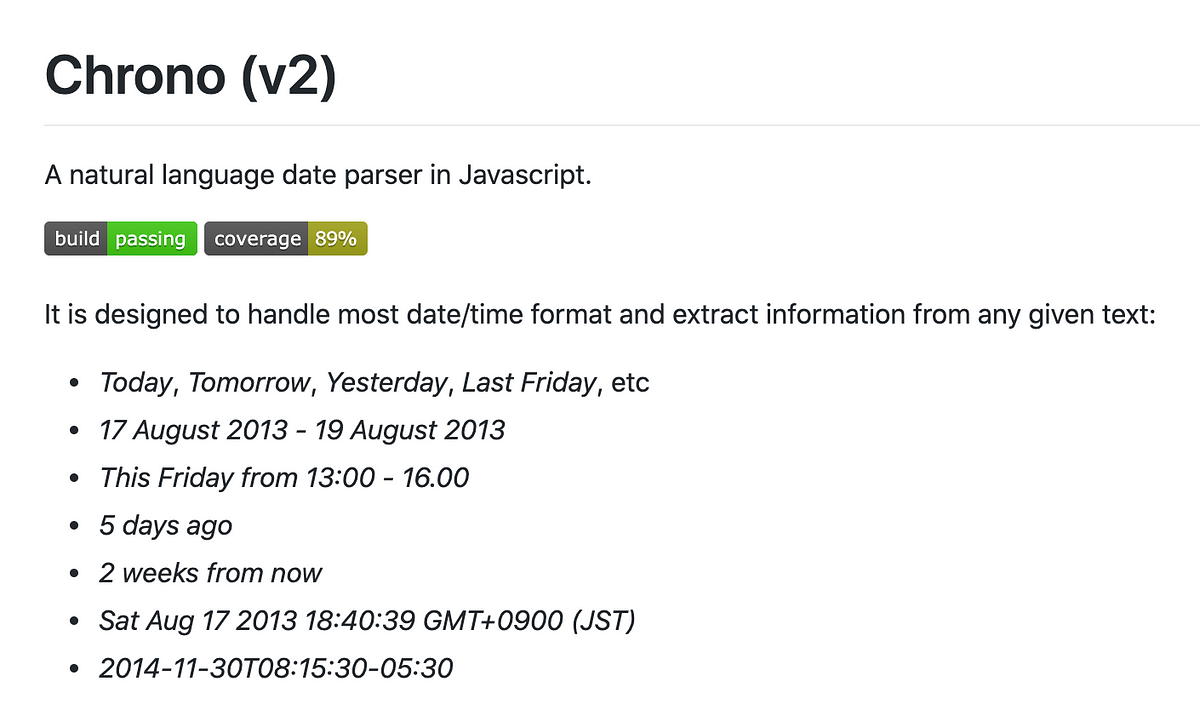Click the coverage 89% badge

coord(286,239)
